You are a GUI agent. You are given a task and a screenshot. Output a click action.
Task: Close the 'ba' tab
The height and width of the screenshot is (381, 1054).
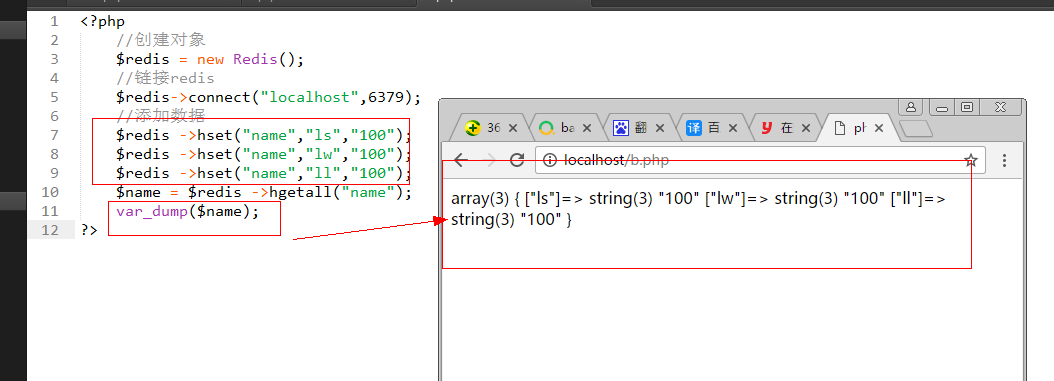[x=586, y=128]
